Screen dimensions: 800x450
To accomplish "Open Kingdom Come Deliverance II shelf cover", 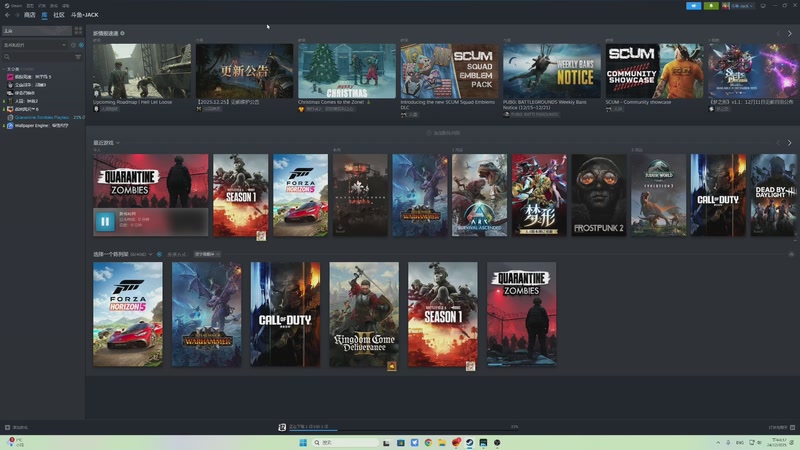I will (364, 314).
